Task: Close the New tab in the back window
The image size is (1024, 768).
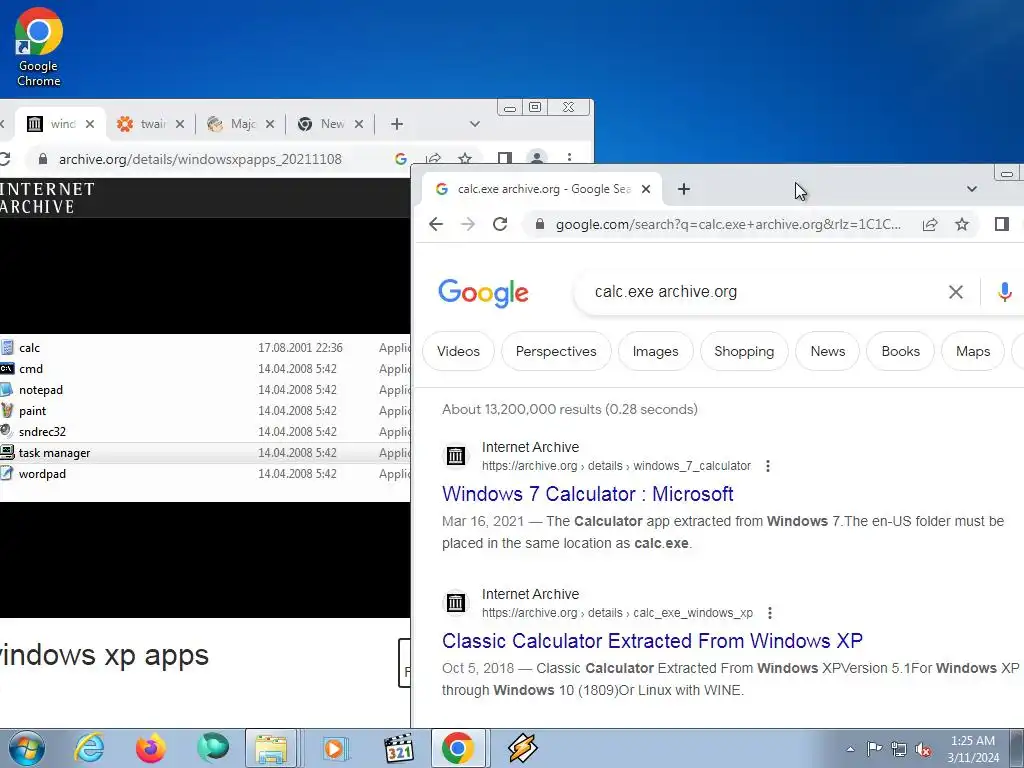Action: [x=359, y=124]
